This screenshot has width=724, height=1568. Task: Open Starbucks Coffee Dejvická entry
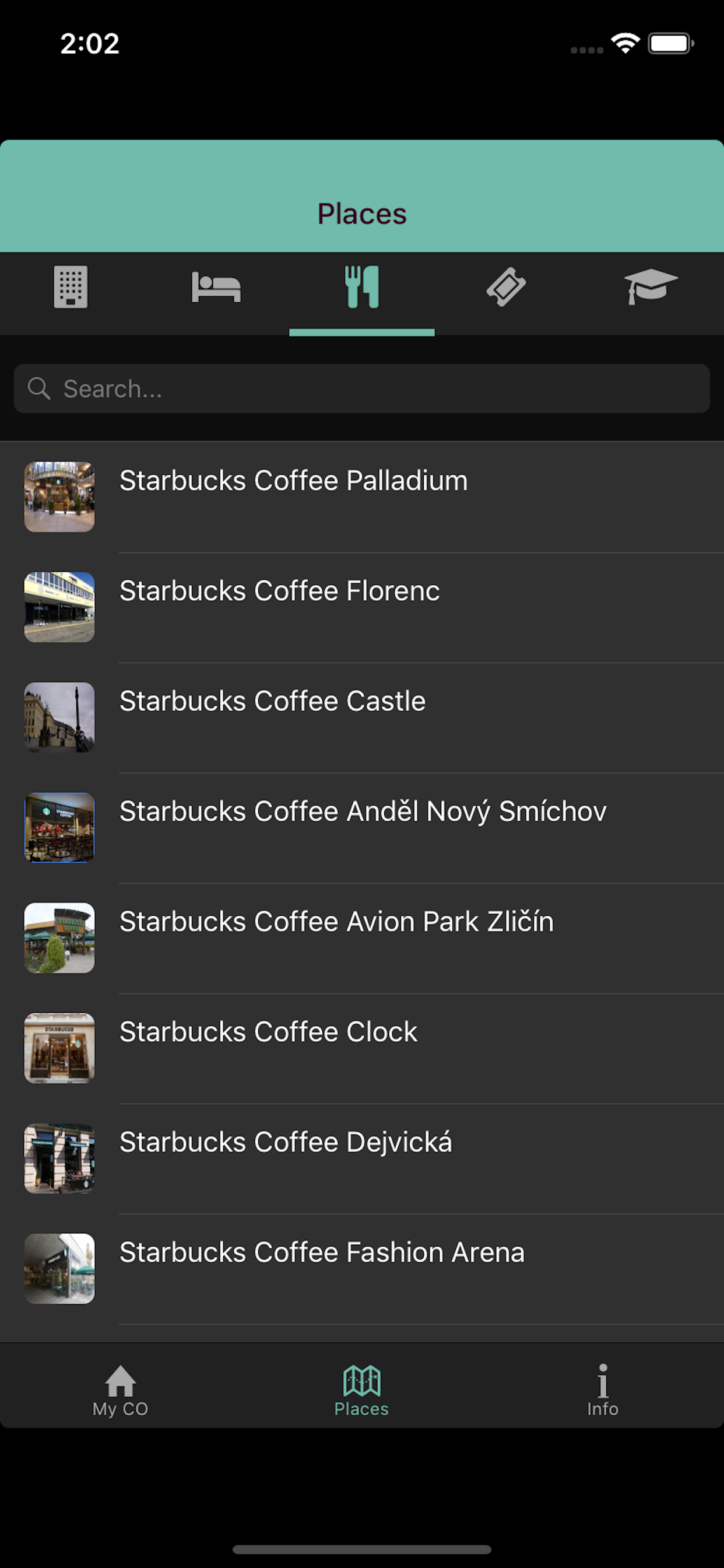[x=362, y=1158]
